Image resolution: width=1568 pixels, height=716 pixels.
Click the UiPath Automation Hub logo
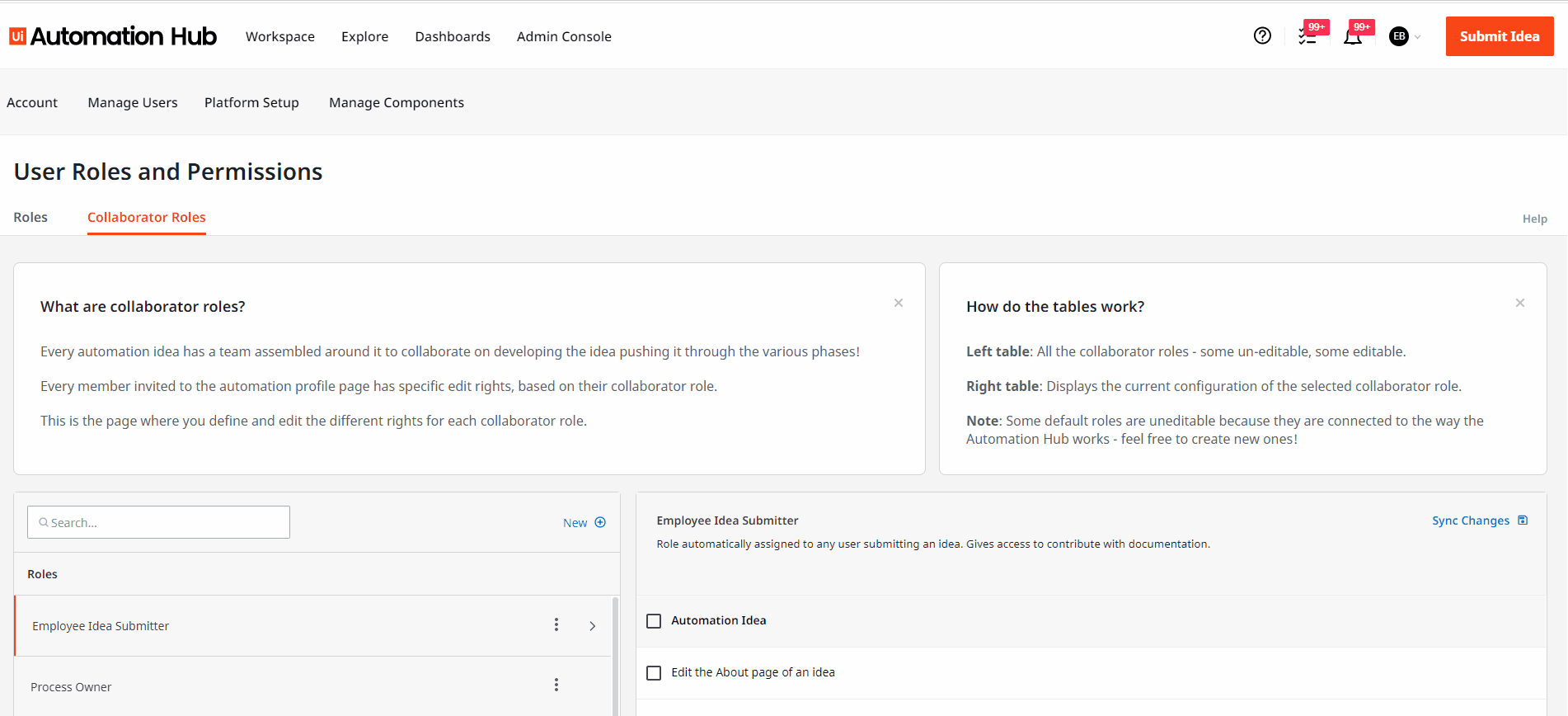pos(113,36)
